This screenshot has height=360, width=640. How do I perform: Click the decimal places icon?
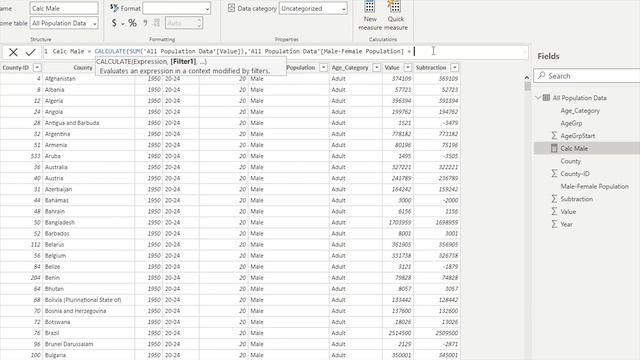[x=156, y=23]
